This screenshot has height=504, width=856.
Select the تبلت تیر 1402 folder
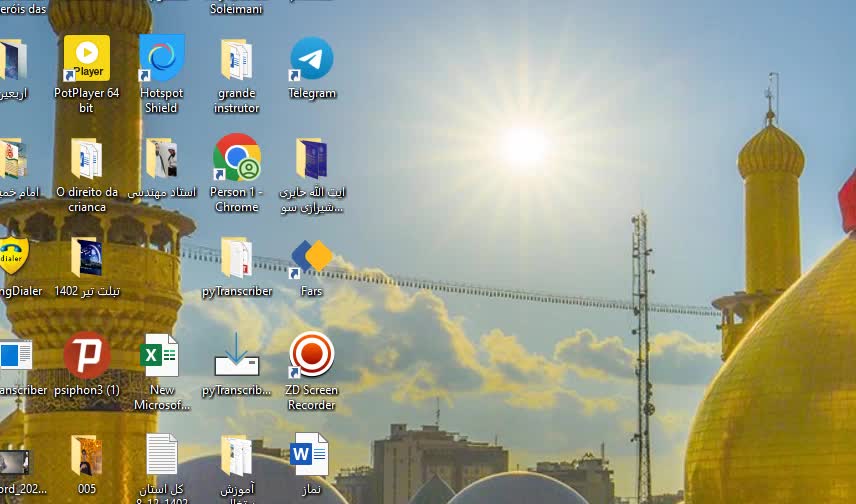[x=87, y=258]
